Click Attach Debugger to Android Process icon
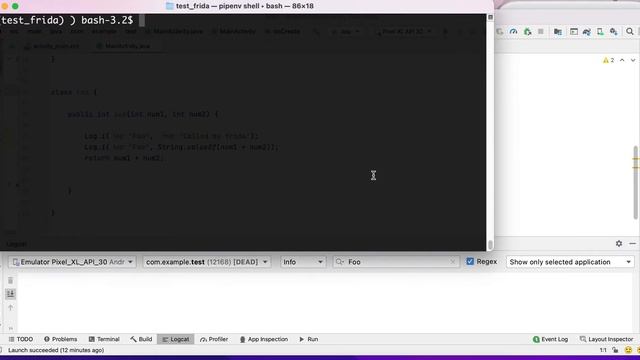This screenshot has width=640, height=360. pyautogui.click(x=527, y=31)
